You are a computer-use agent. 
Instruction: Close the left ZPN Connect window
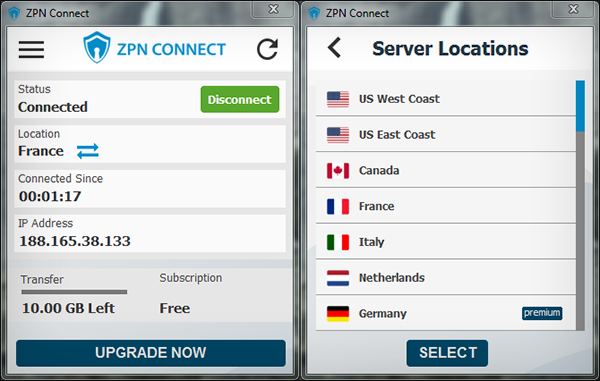coord(273,9)
